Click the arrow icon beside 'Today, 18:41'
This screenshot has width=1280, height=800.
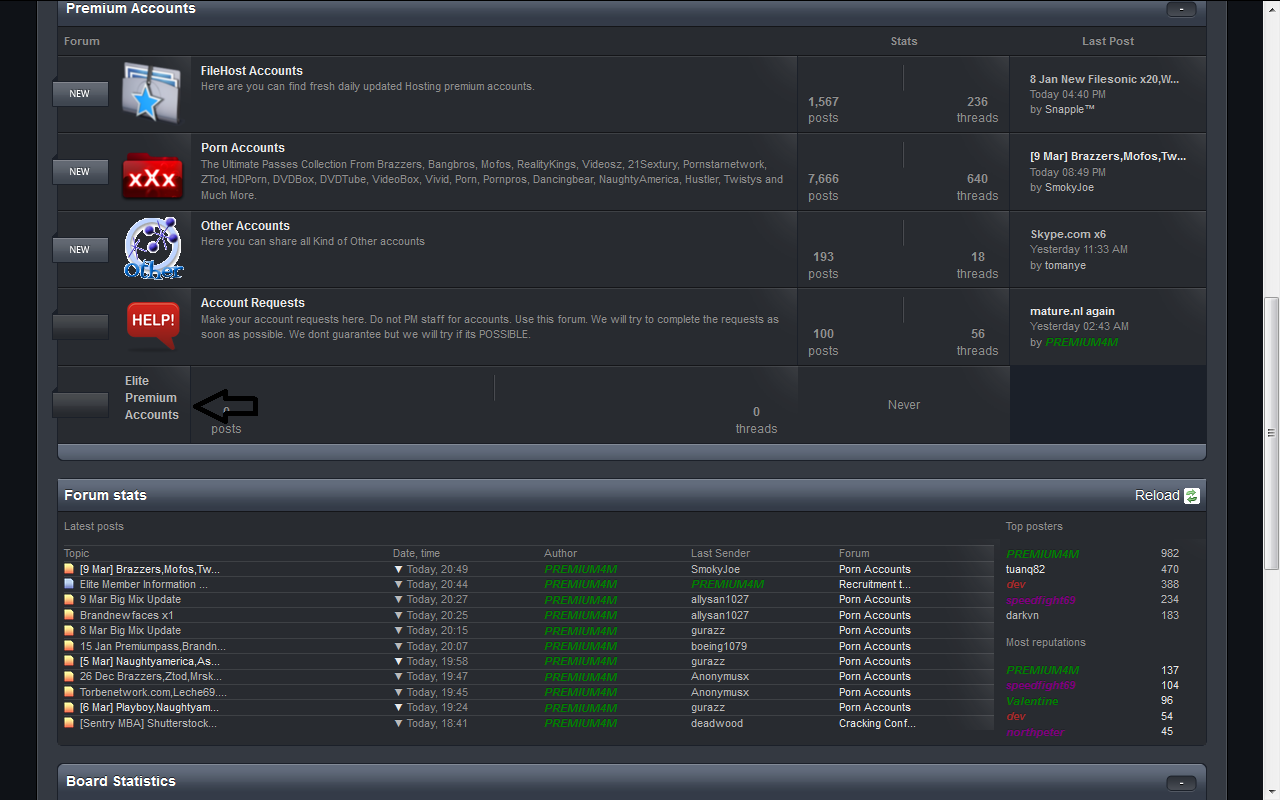(399, 724)
